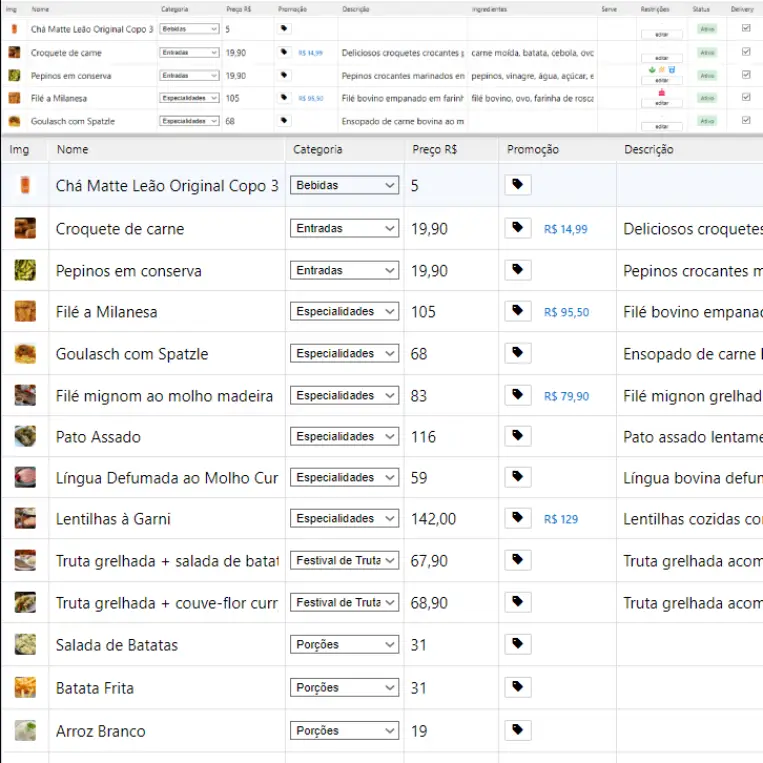Click promotion tag icon for Filé mignom row
The width and height of the screenshot is (763, 763).
[x=517, y=395]
